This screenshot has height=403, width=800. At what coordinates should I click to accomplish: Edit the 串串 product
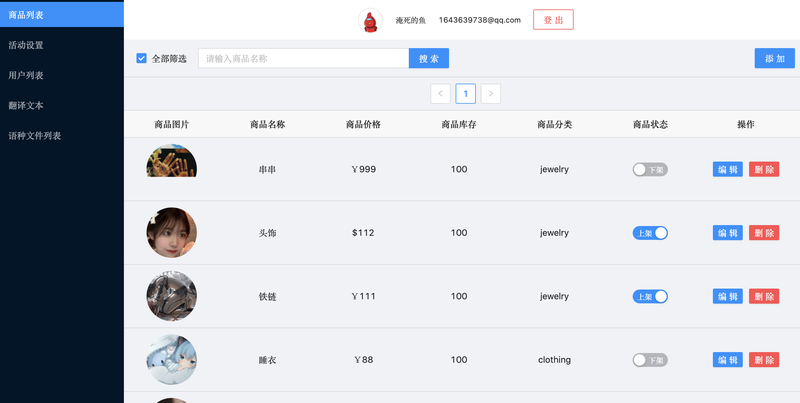728,169
